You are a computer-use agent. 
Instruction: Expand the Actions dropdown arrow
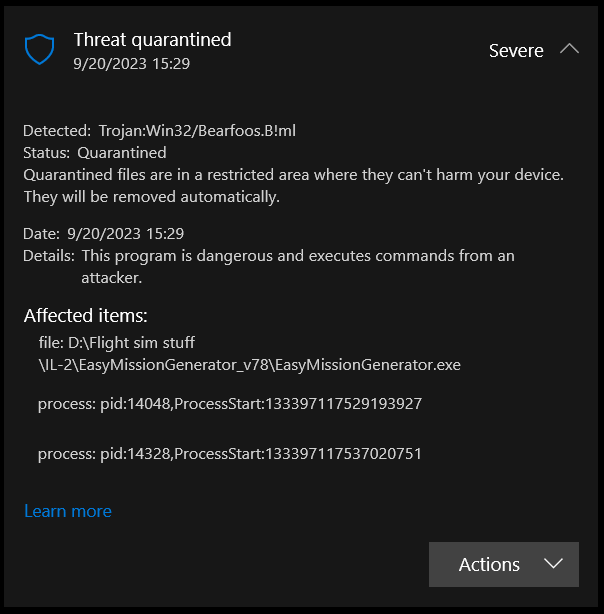[553, 564]
